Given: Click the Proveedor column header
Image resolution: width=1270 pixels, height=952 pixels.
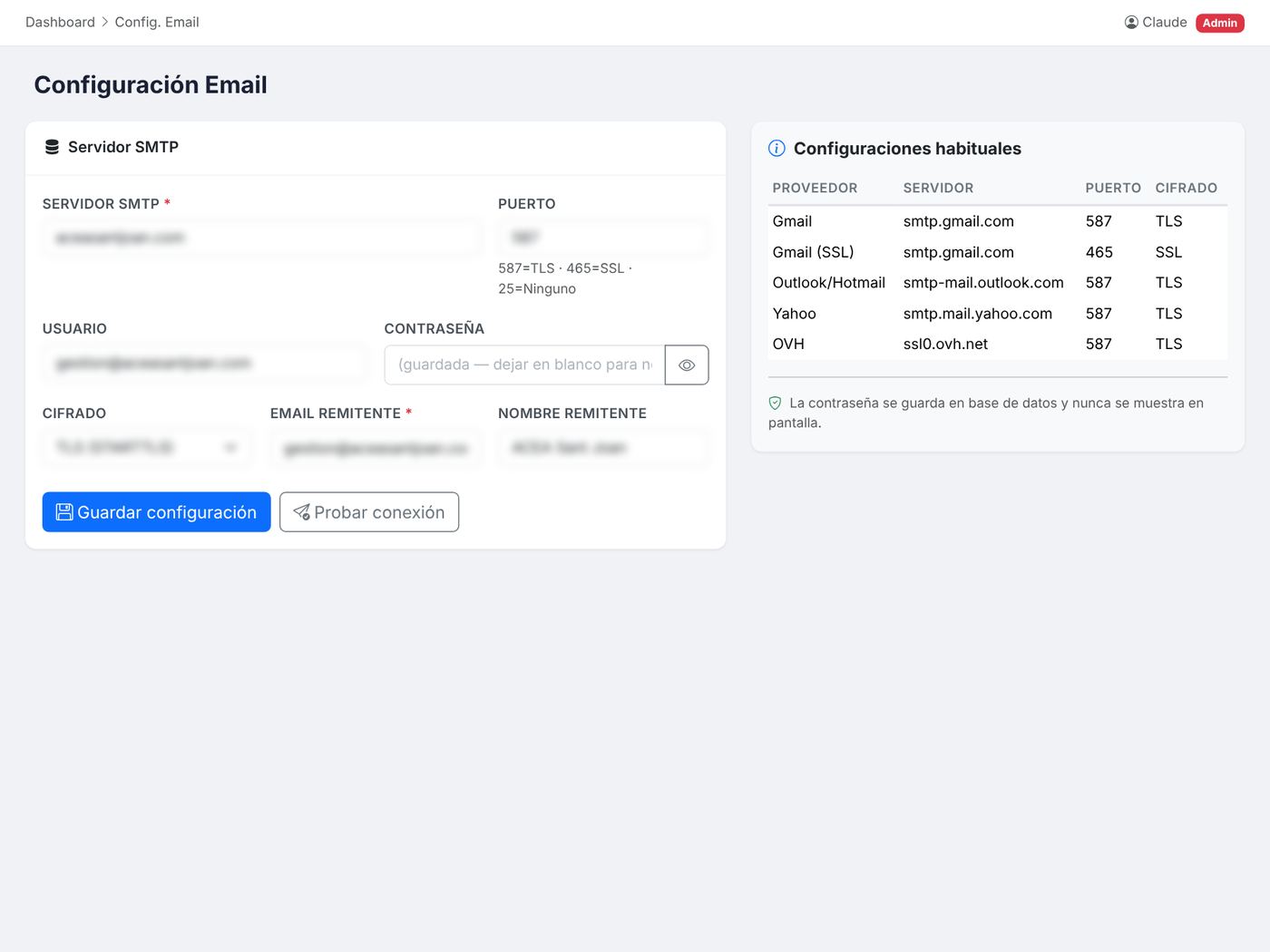Looking at the screenshot, I should click(815, 189).
